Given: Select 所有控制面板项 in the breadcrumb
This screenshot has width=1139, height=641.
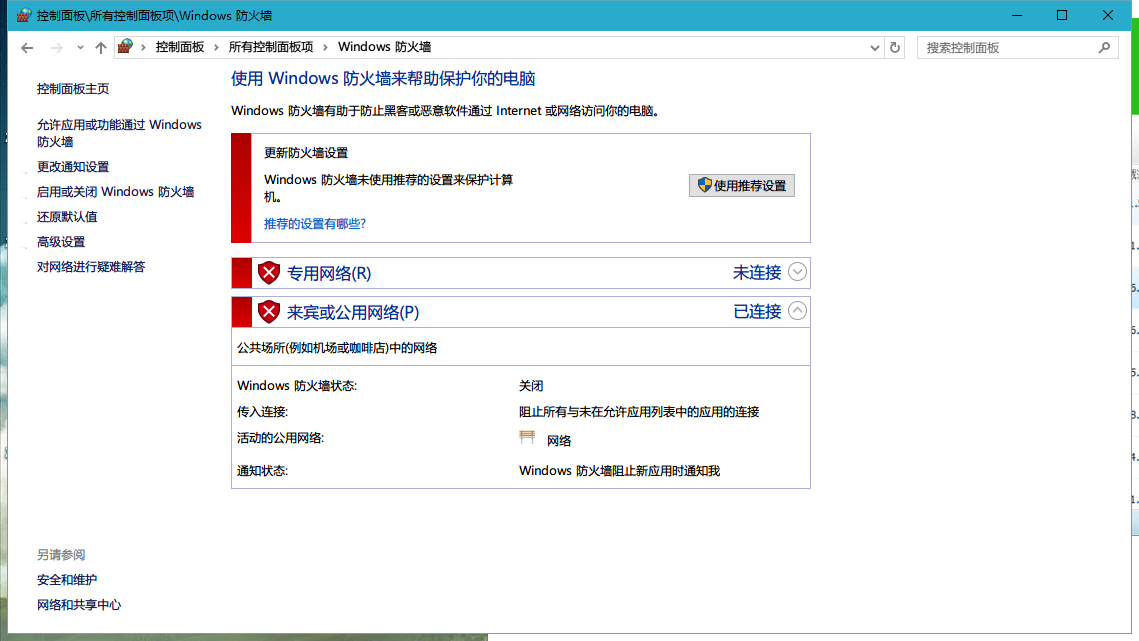Looking at the screenshot, I should click(271, 47).
